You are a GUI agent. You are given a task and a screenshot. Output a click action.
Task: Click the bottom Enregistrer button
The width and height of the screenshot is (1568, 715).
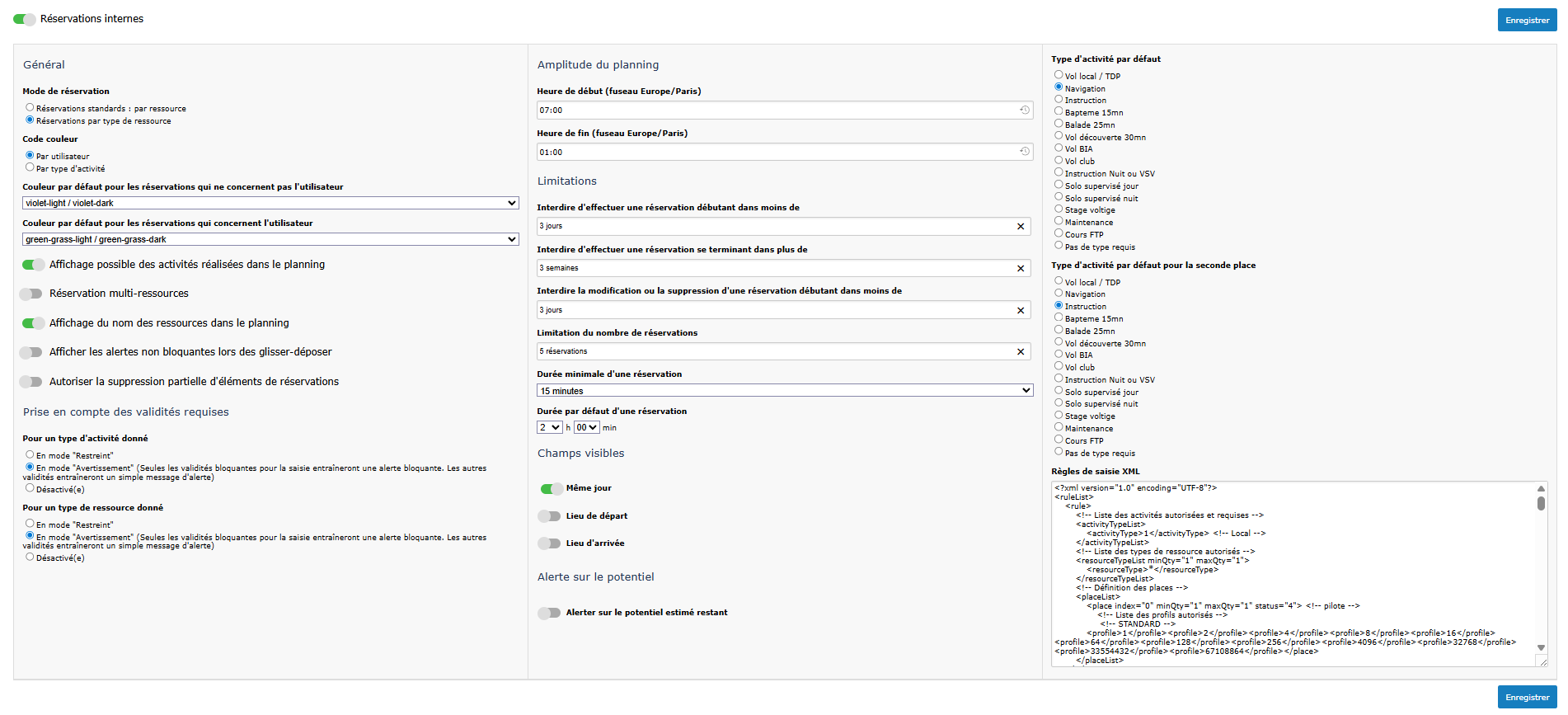click(1527, 697)
